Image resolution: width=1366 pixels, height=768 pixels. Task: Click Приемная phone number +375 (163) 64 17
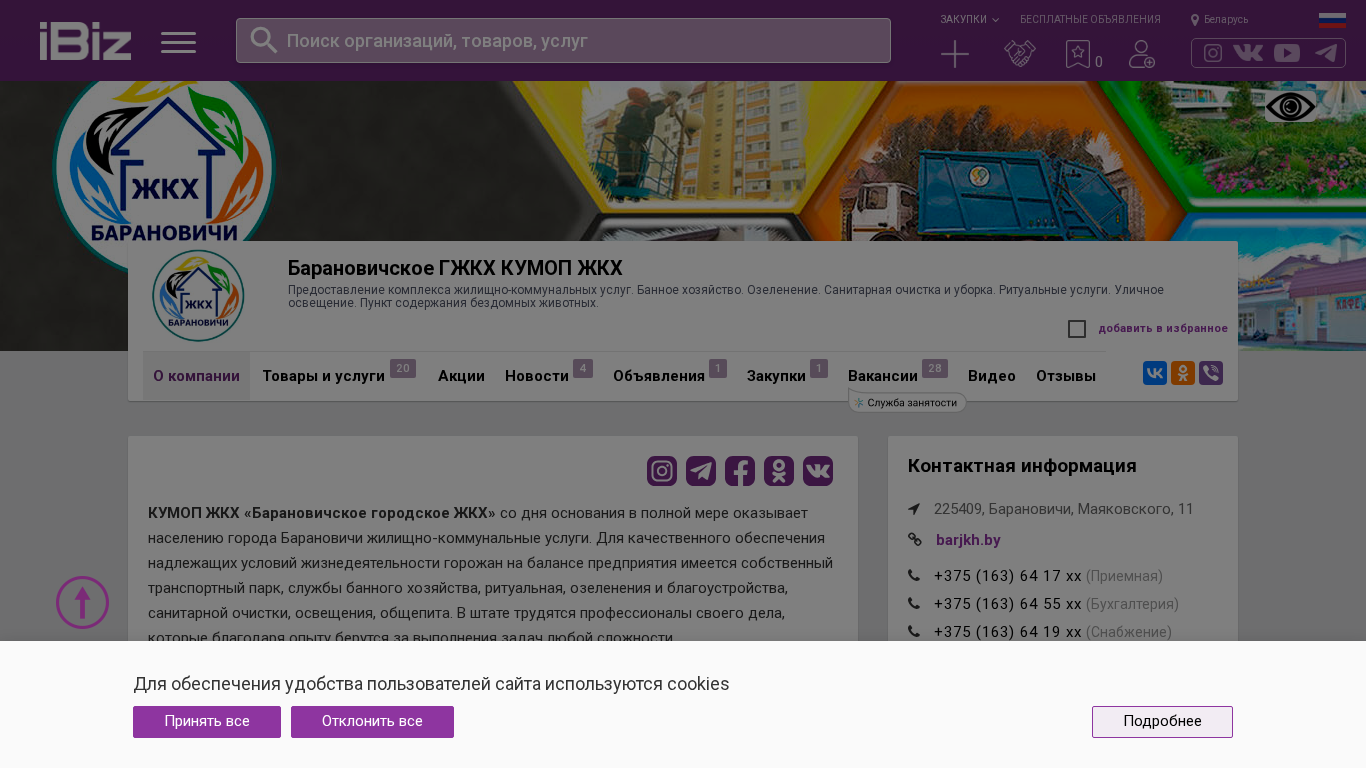pyautogui.click(x=1008, y=576)
